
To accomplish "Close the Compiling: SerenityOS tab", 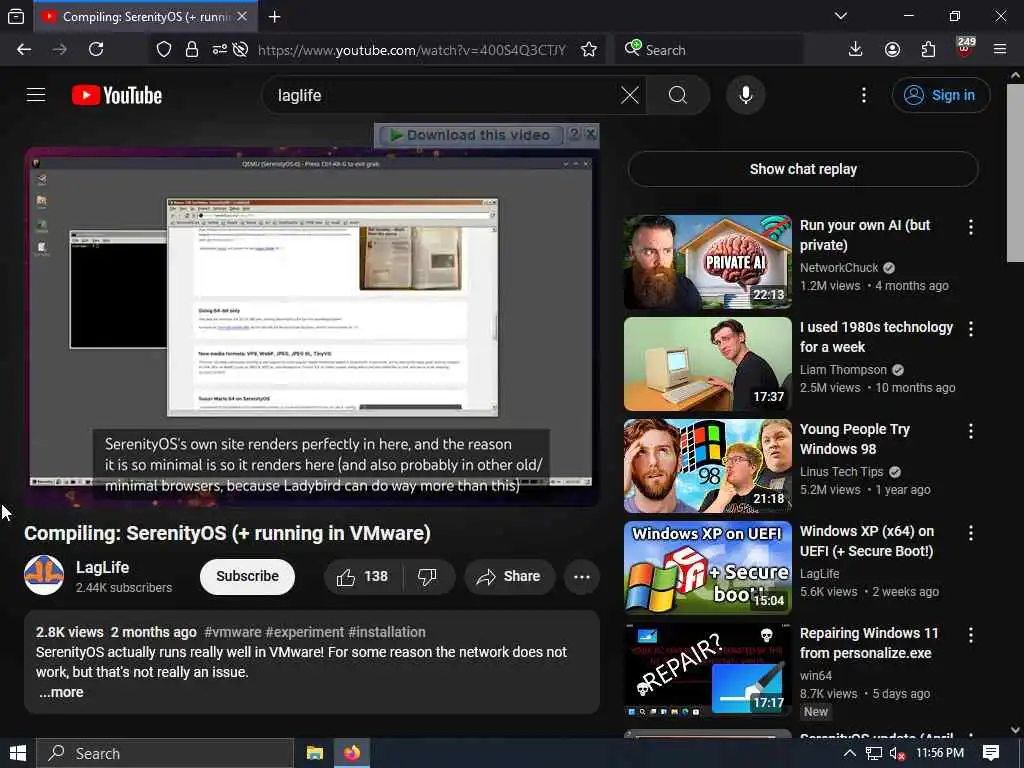I will coord(242,16).
